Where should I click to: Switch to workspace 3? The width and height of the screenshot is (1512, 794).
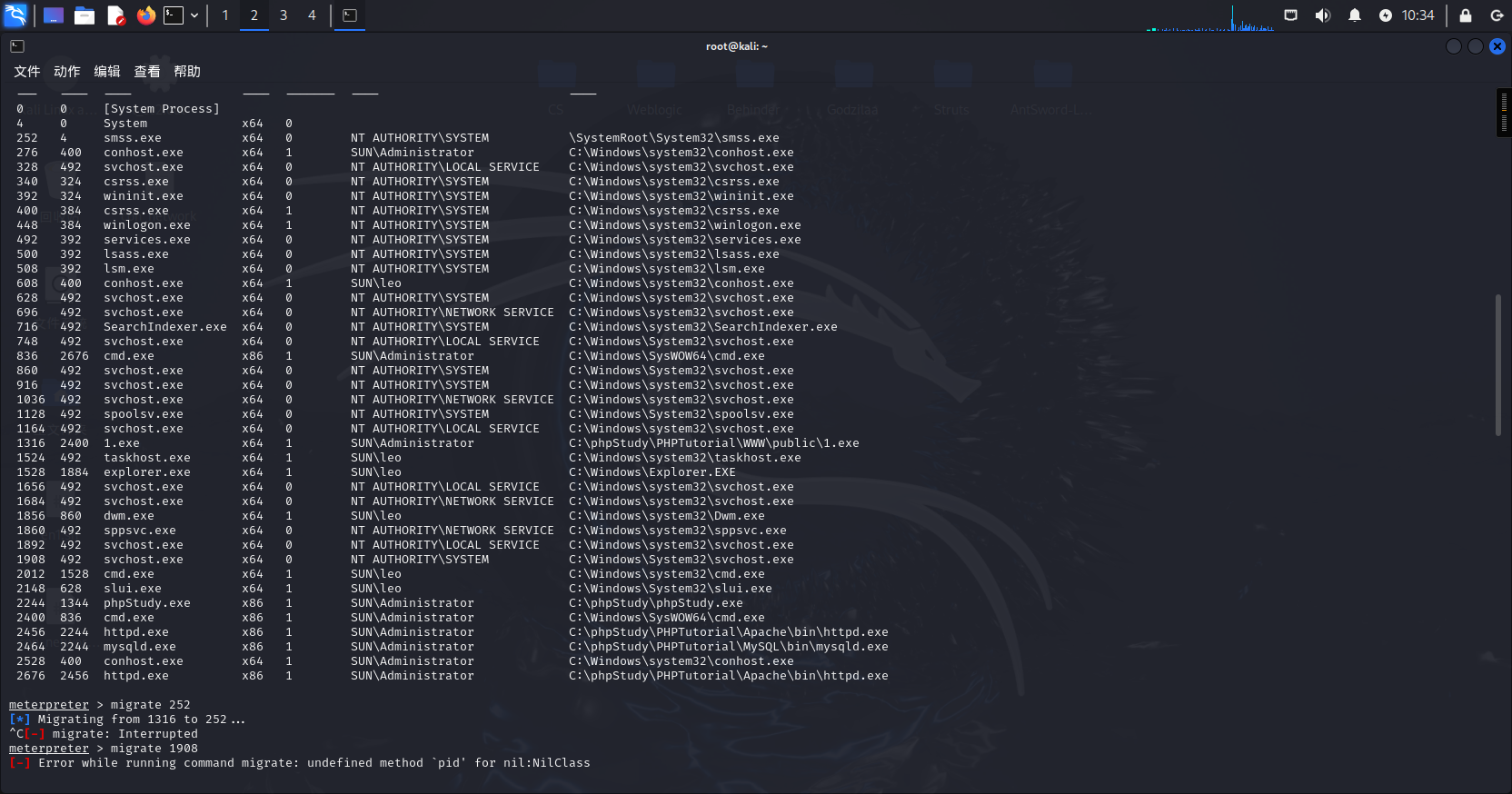click(283, 15)
